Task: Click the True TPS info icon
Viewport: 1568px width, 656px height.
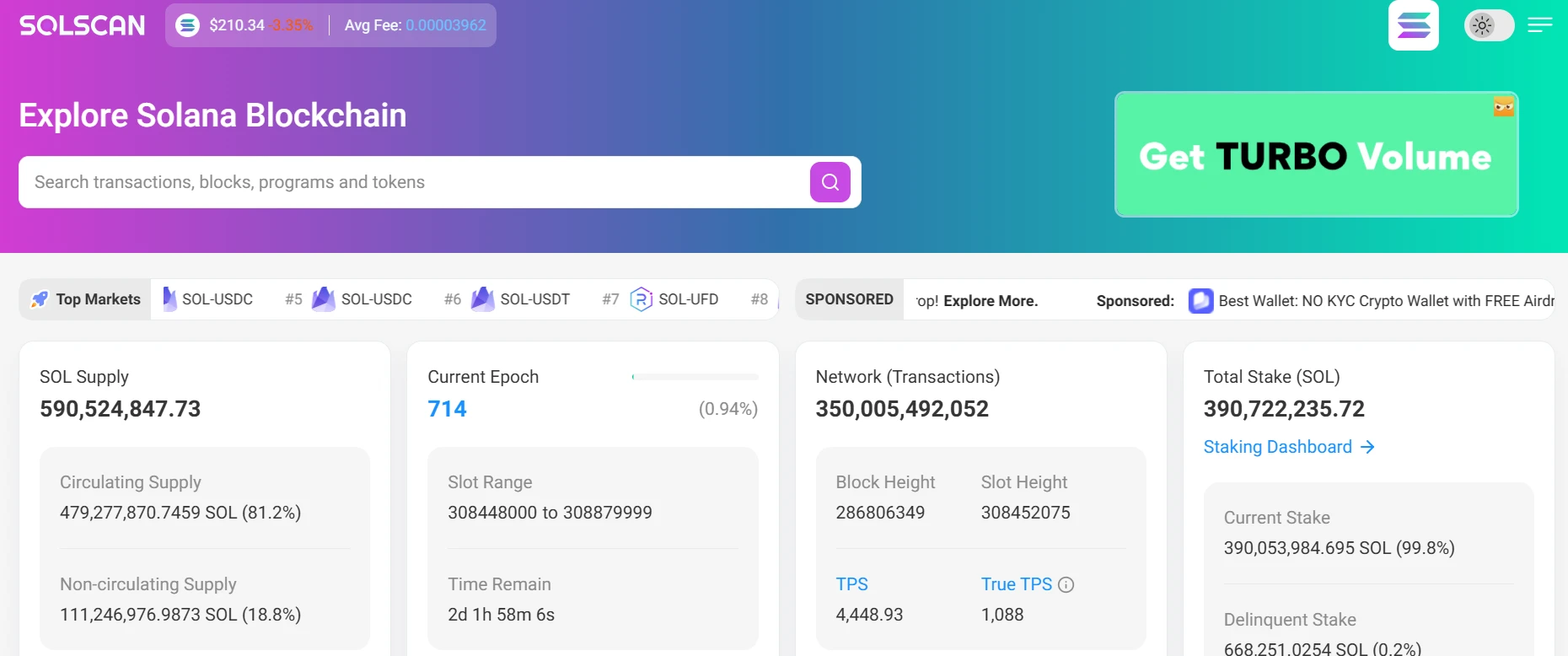Action: coord(1066,584)
